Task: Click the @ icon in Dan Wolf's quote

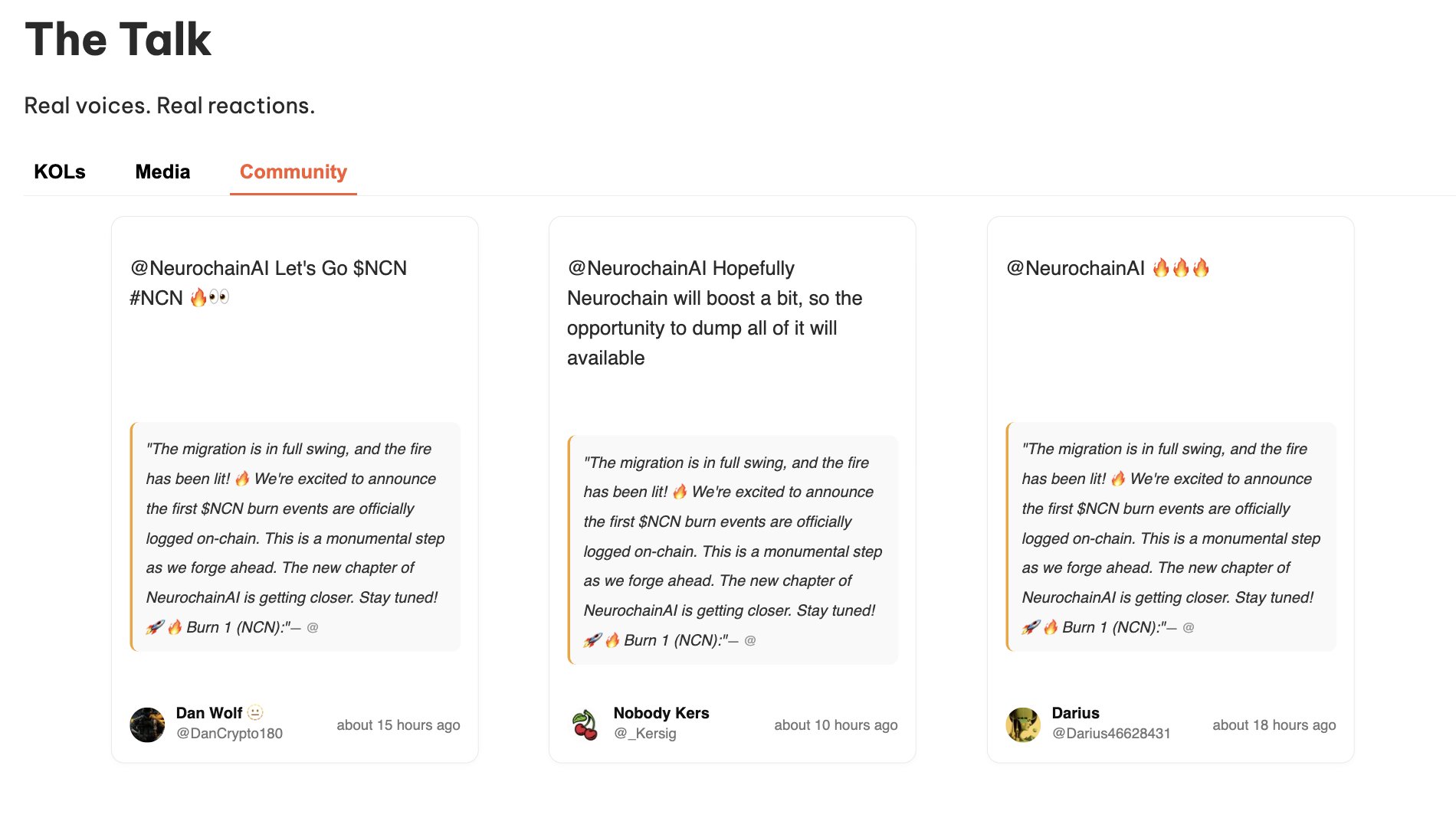Action: pyautogui.click(x=313, y=628)
